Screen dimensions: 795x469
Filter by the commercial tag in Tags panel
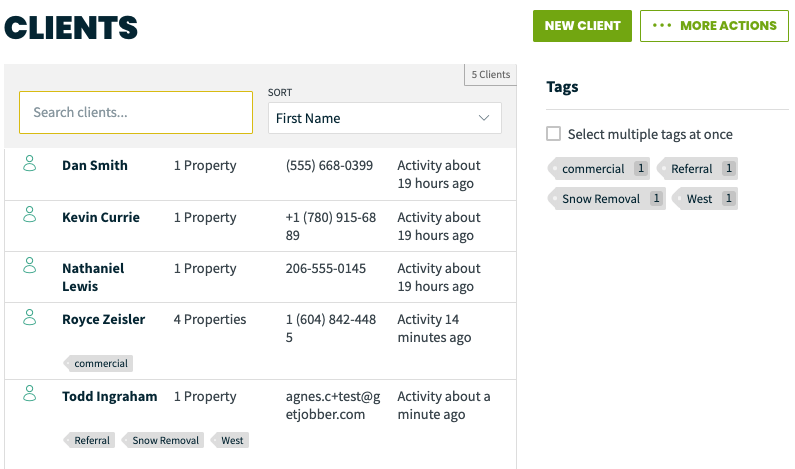pos(599,169)
